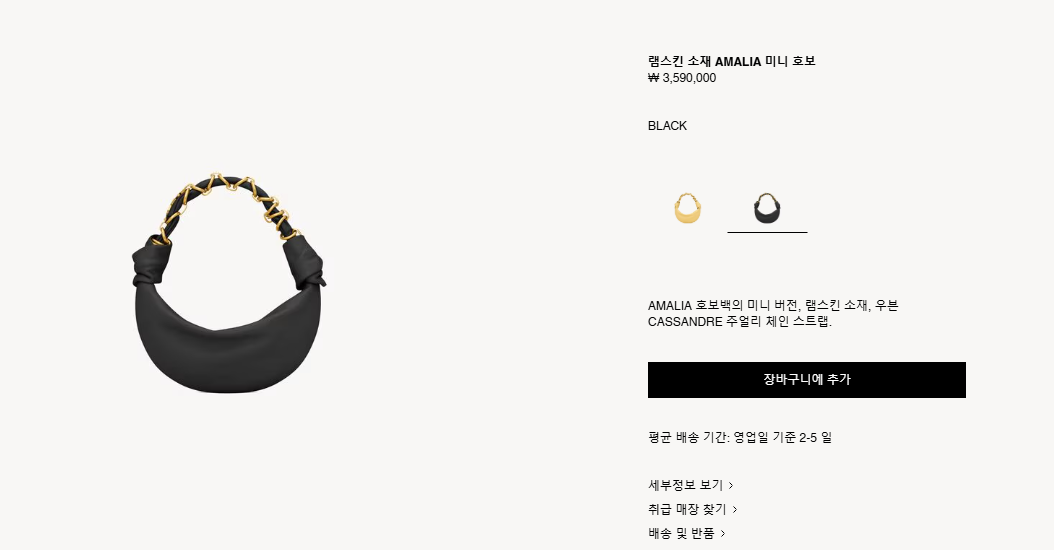Click the word CASSANDRE in the description

point(685,321)
